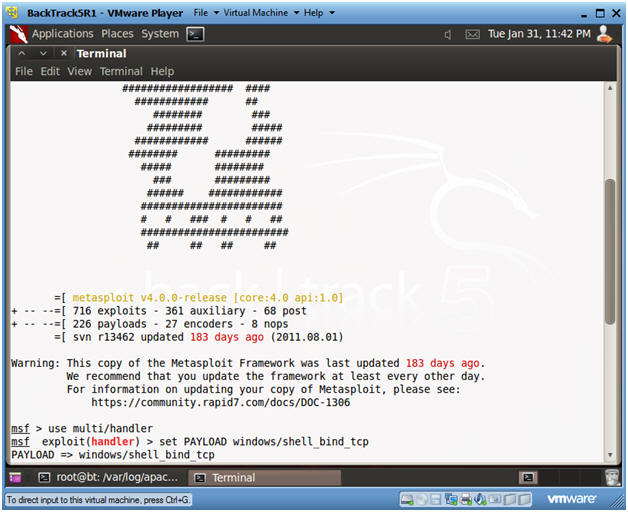Open the Virtual Machine dropdown menu

click(x=261, y=13)
